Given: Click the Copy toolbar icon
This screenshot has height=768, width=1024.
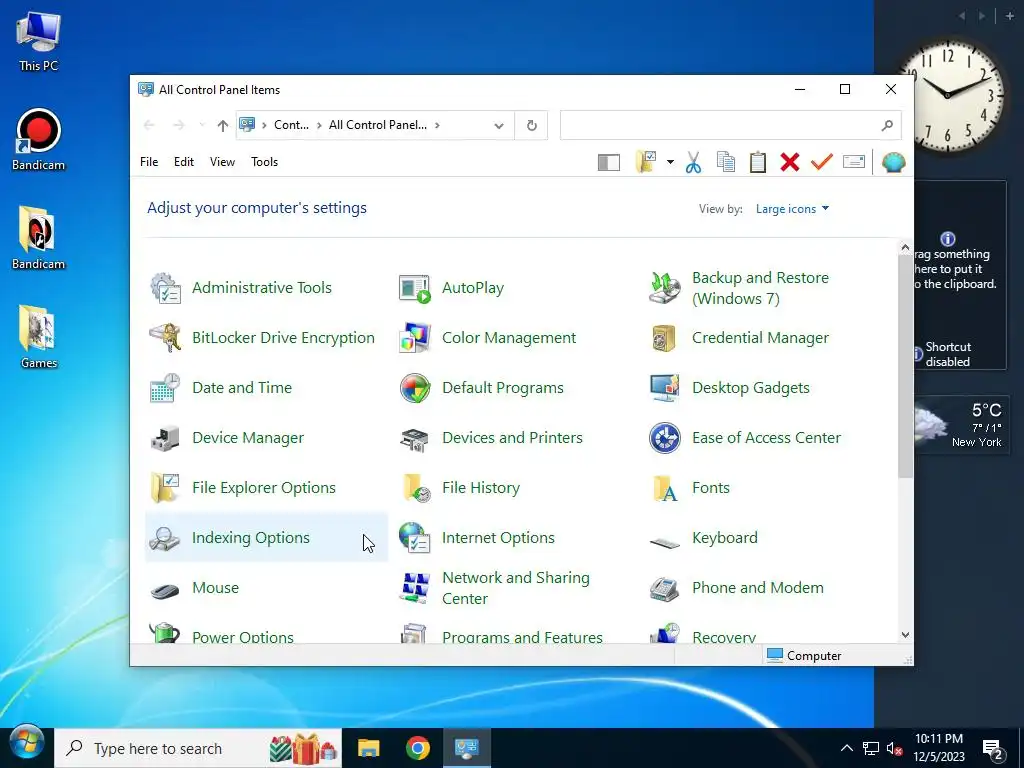Looking at the screenshot, I should click(726, 162).
